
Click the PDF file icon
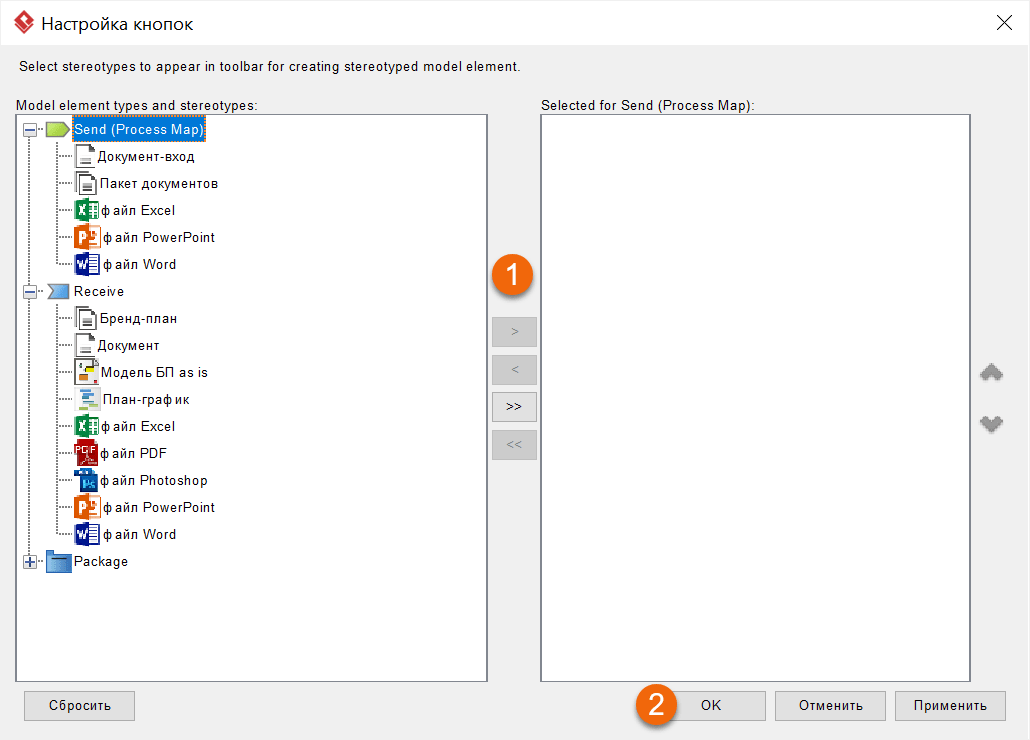click(87, 454)
